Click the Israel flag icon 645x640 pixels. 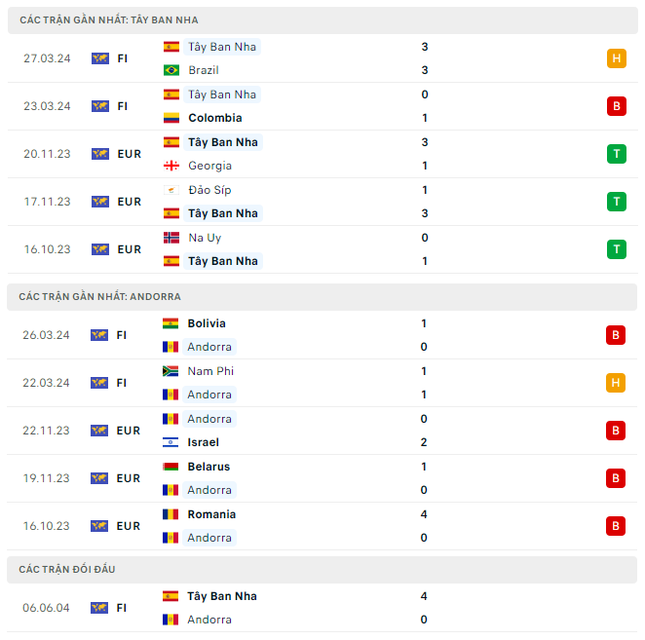click(170, 442)
